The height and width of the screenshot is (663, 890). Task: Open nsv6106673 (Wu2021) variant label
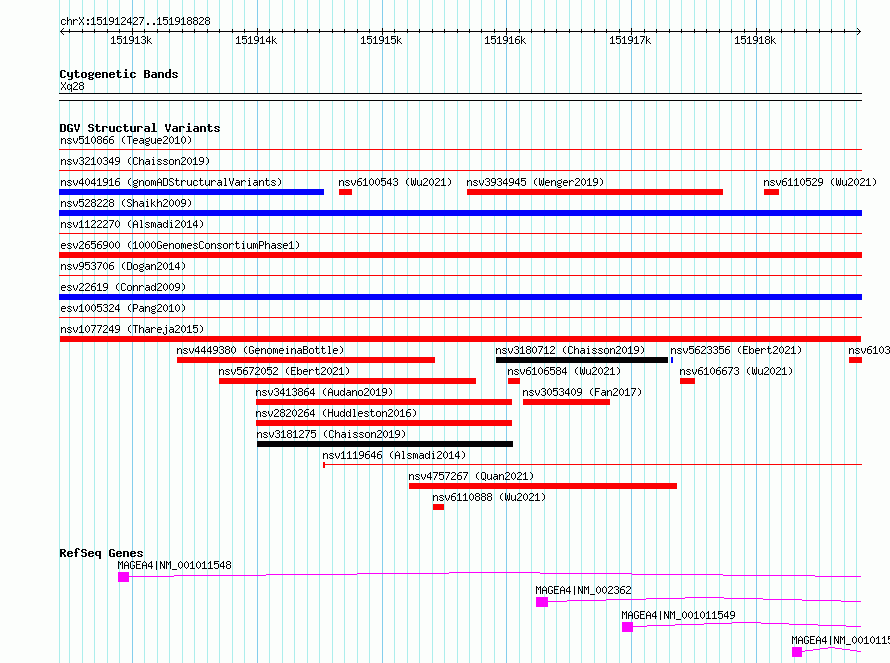pos(736,371)
